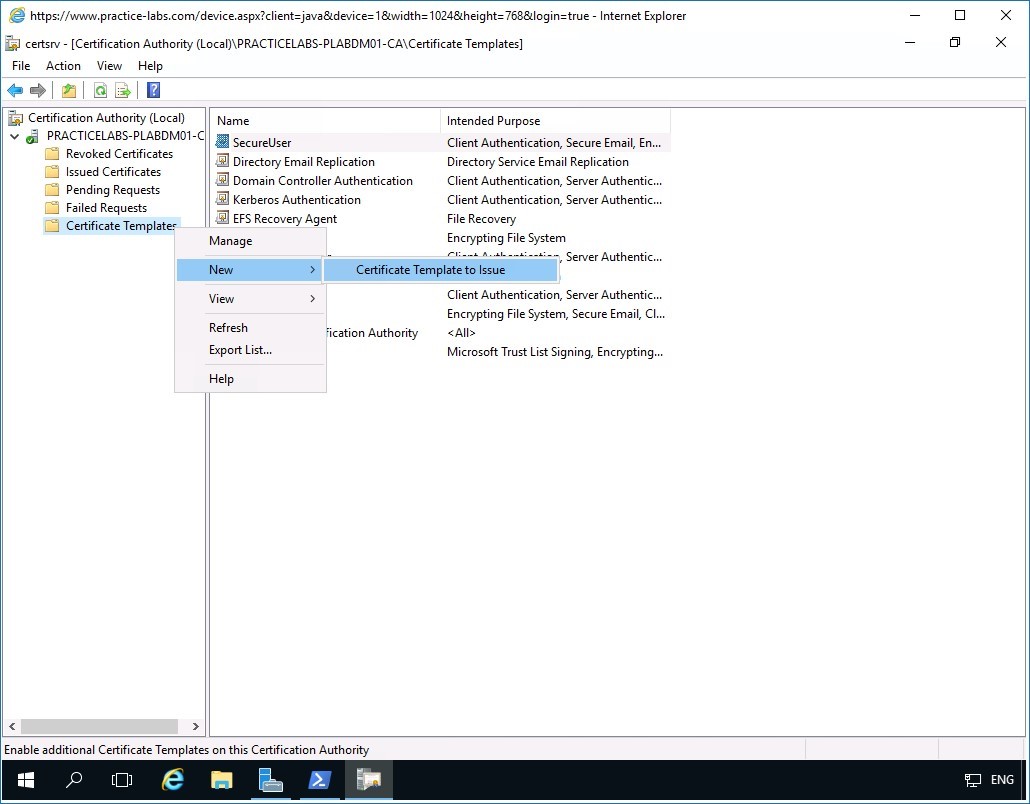This screenshot has height=804, width=1030.
Task: Open the View menu in the menu bar
Action: pos(109,65)
